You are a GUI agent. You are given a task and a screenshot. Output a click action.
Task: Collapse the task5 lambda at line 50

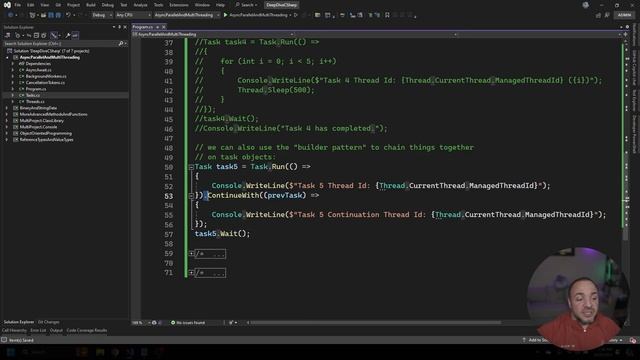191,167
